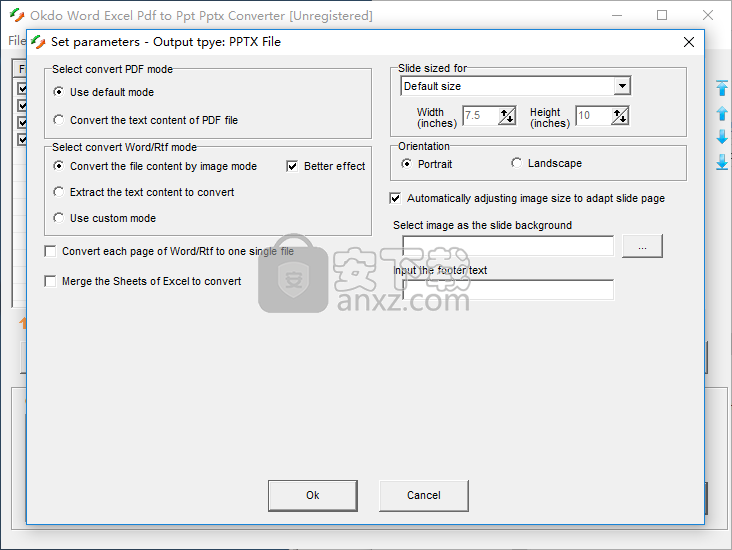
Task: Minimize the main Okdo window
Action: (617, 15)
